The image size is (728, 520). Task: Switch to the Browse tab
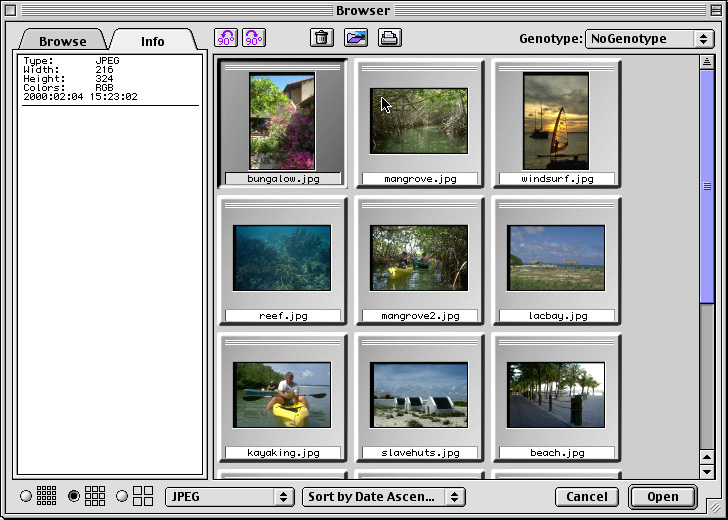62,41
